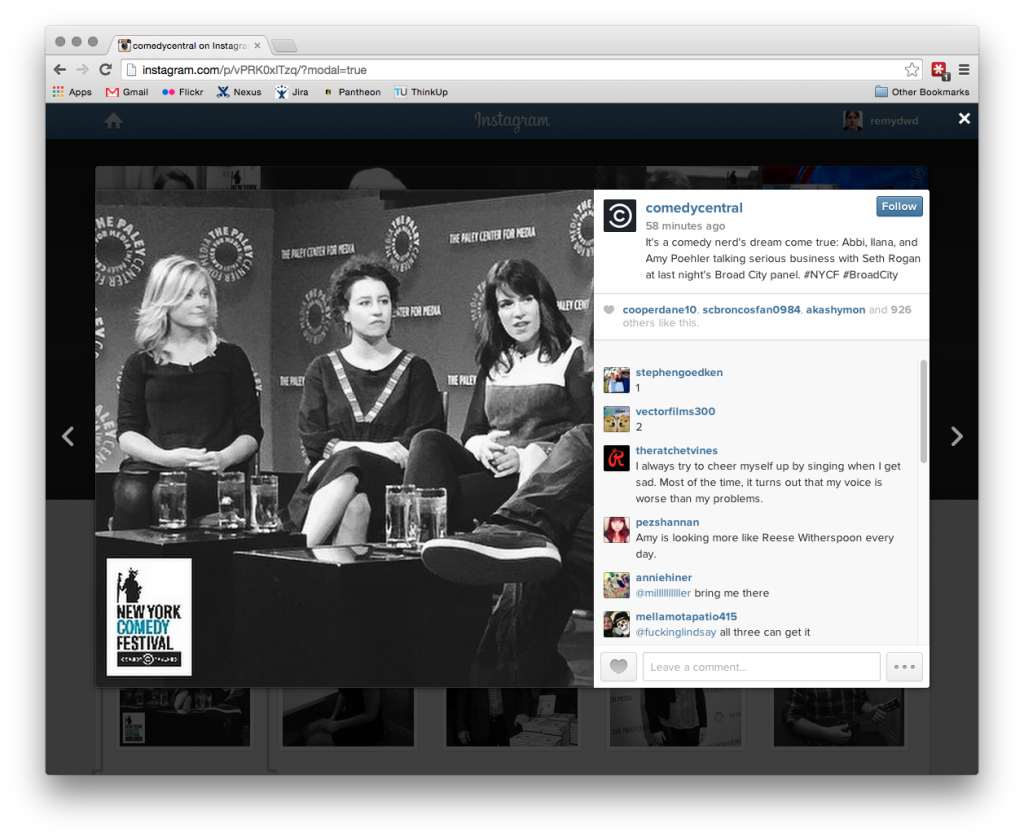Like the post with the heart button

(618, 667)
